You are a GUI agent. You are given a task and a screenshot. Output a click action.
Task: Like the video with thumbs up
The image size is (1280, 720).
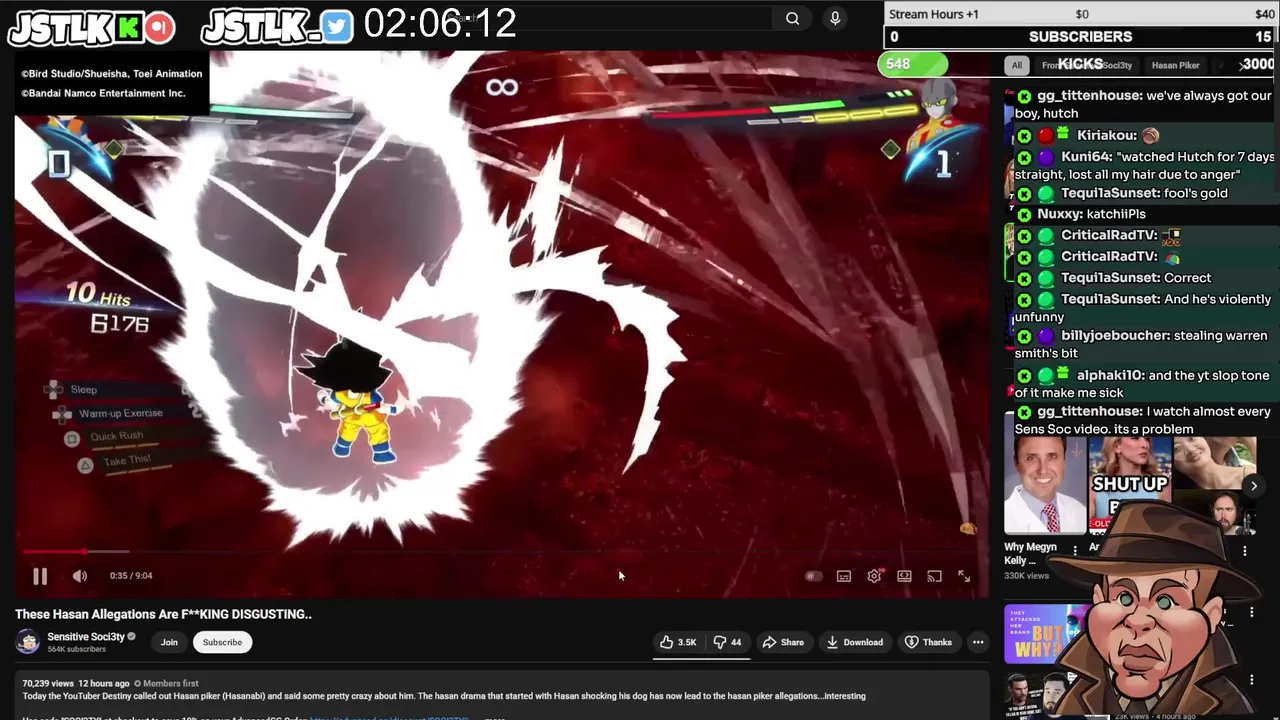pos(677,642)
